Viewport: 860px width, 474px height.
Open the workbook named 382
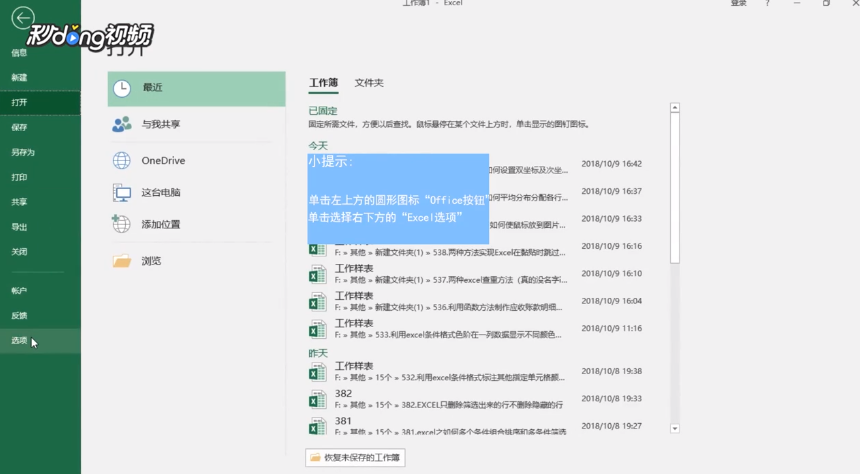[x=343, y=393]
